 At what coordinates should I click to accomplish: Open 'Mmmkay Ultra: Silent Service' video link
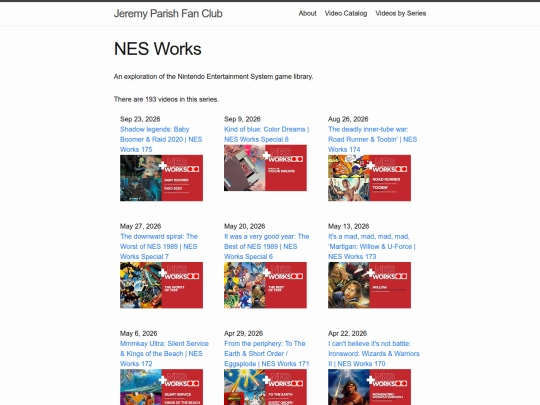click(x=164, y=353)
